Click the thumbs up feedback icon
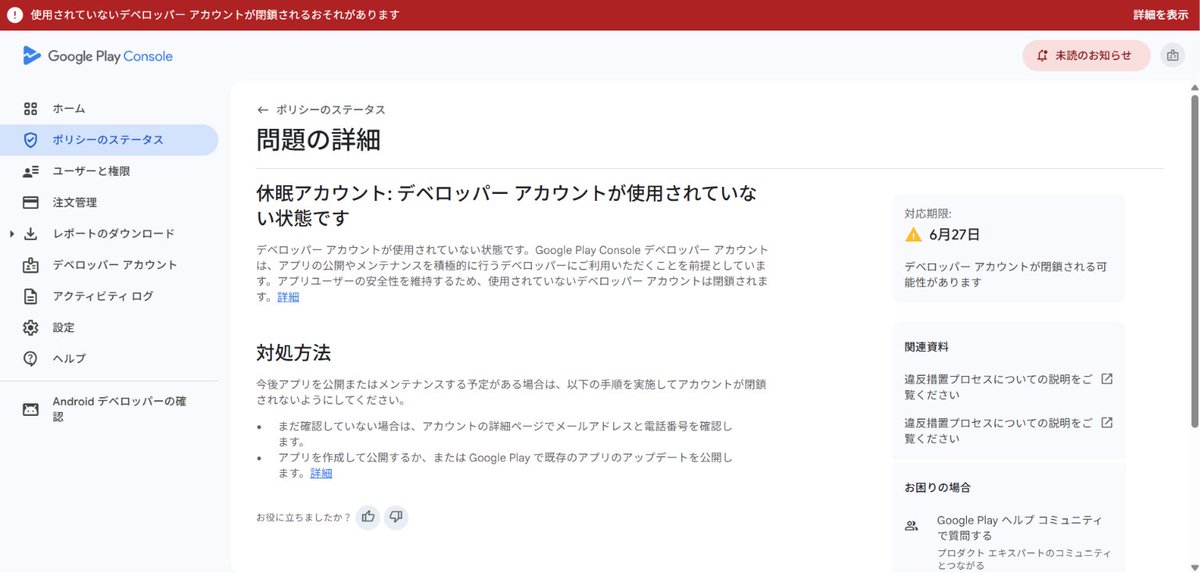The width and height of the screenshot is (1200, 573). point(368,517)
